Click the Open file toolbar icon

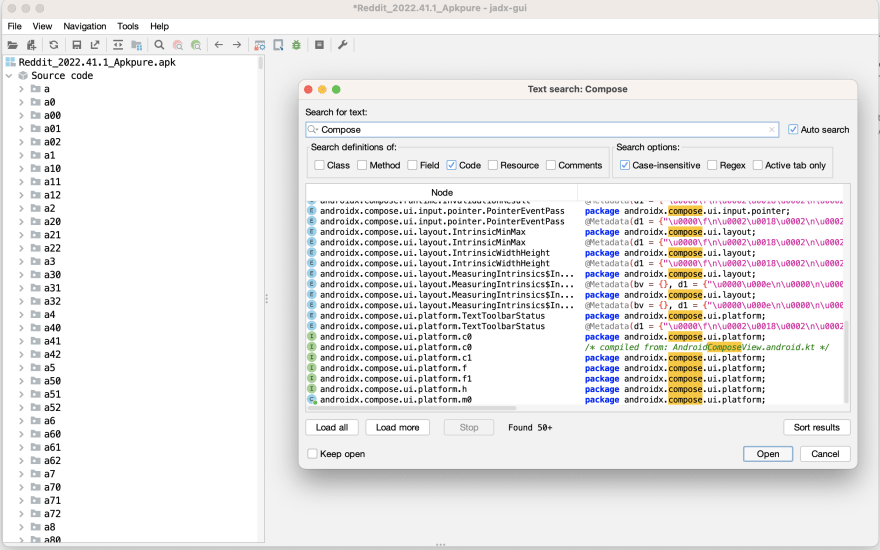[12, 45]
